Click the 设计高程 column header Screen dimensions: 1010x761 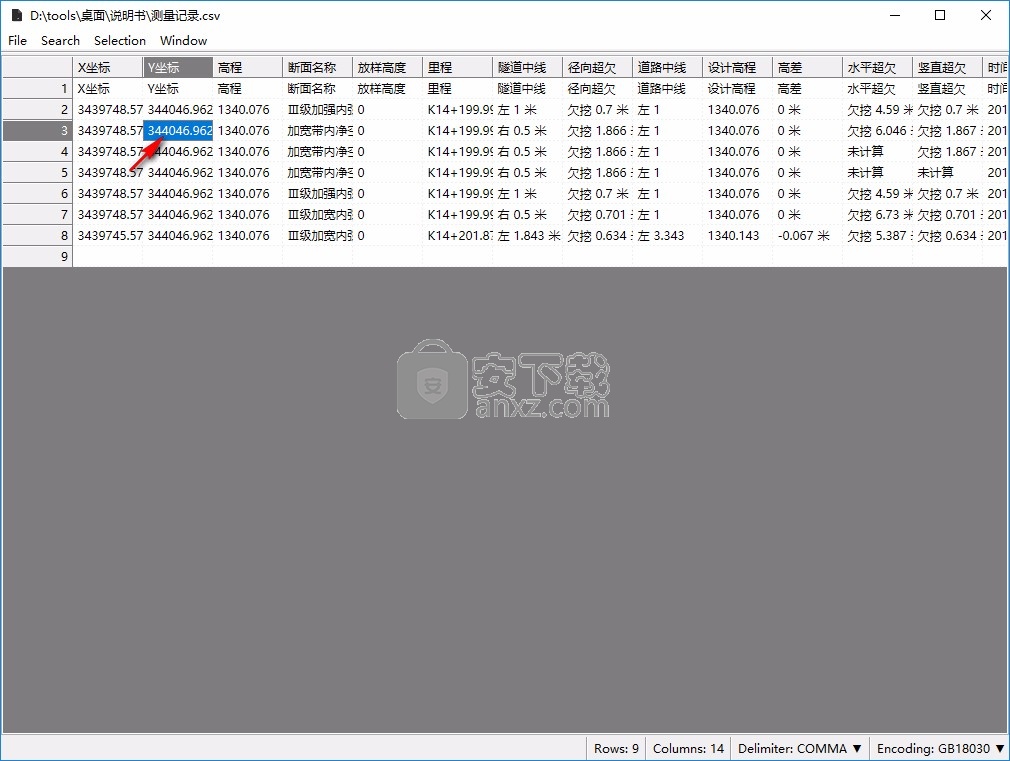pyautogui.click(x=737, y=68)
